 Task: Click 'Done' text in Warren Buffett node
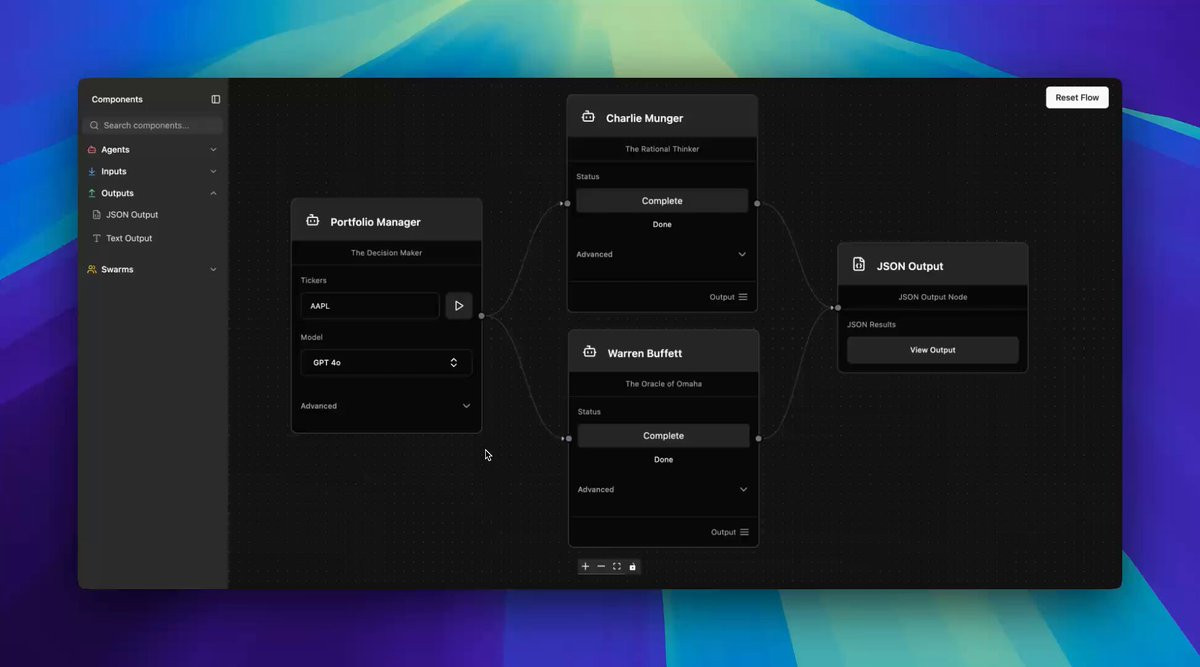[x=663, y=460]
